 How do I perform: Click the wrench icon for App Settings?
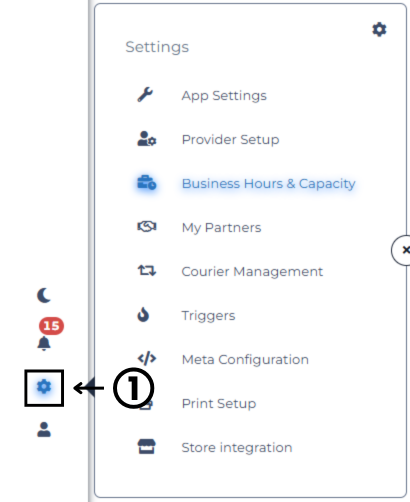tap(145, 95)
